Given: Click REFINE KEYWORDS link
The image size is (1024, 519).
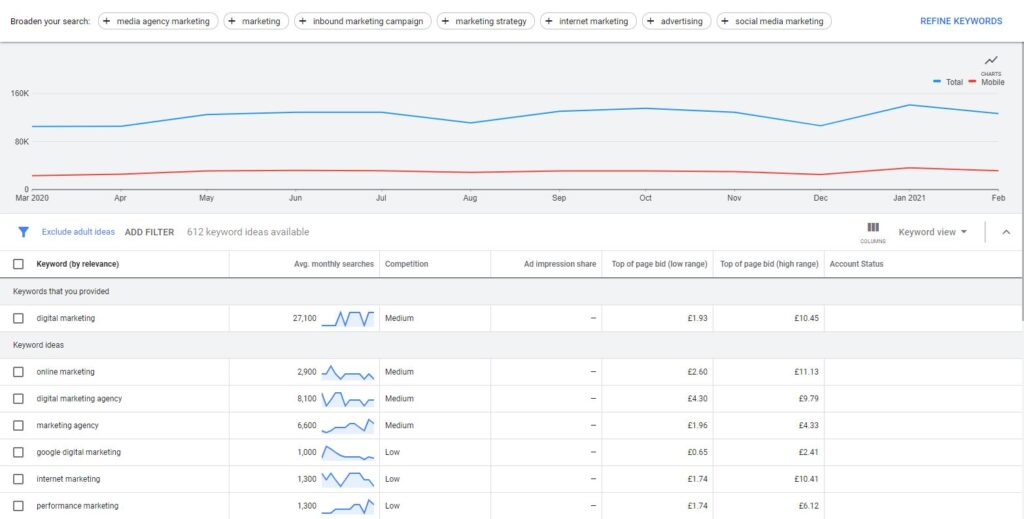Looking at the screenshot, I should click(x=961, y=21).
